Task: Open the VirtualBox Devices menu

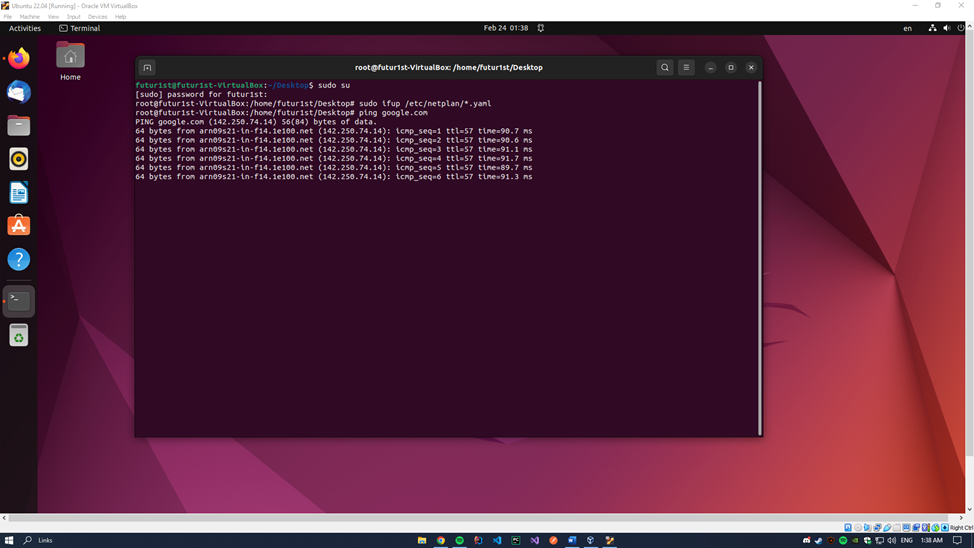Action: tap(98, 17)
